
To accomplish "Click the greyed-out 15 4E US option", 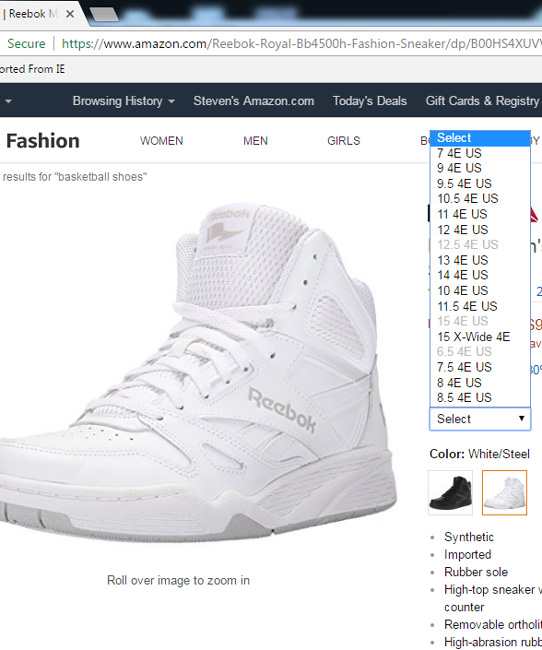I will (x=480, y=321).
